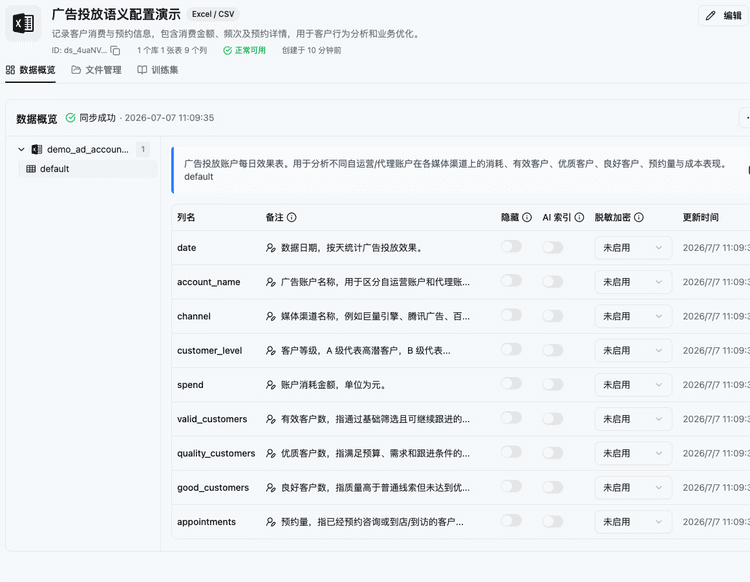Enable AI 索引 for the channel row
The height and width of the screenshot is (582, 750).
(x=552, y=316)
